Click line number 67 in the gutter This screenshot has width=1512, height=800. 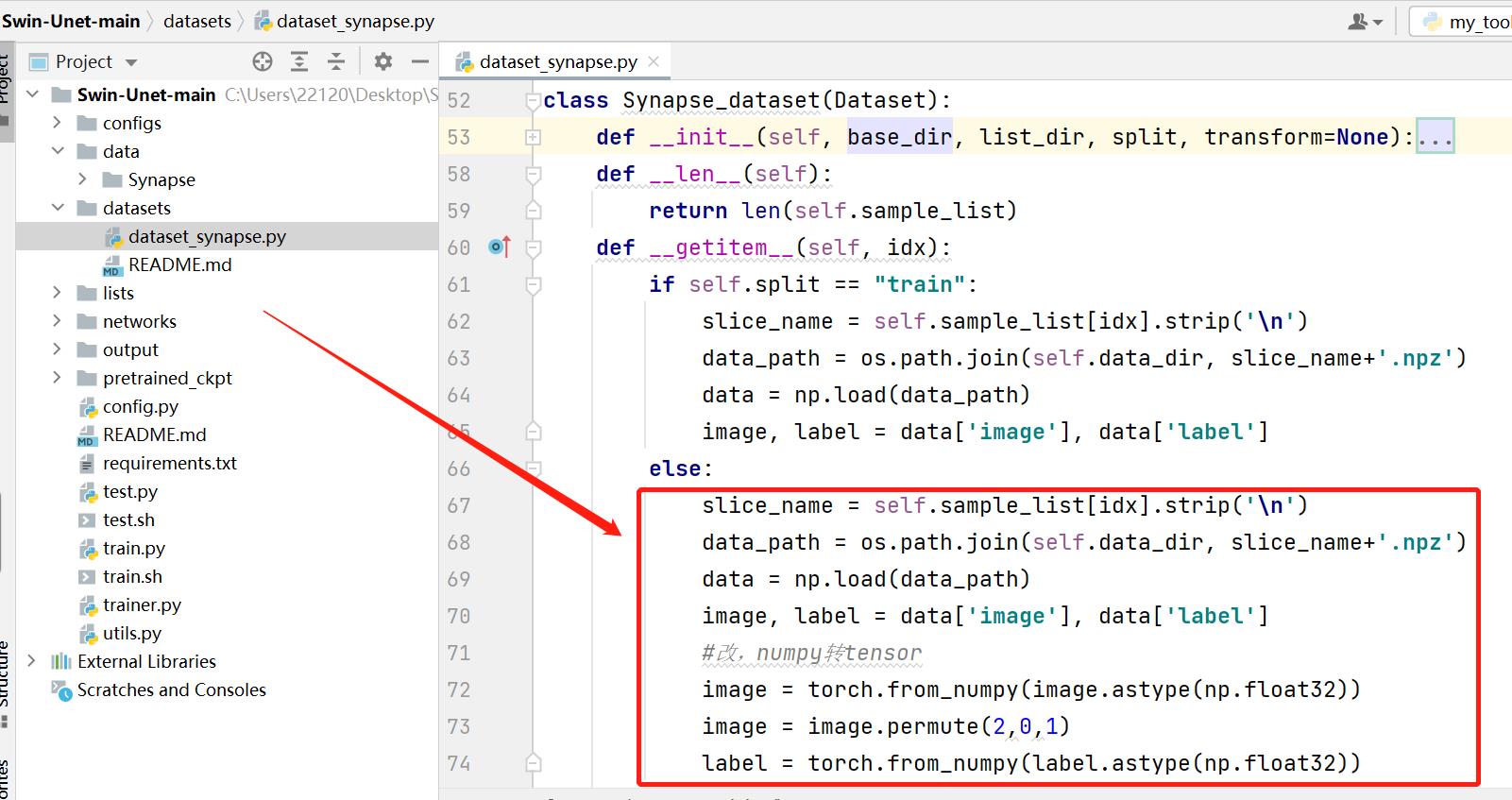(x=459, y=505)
